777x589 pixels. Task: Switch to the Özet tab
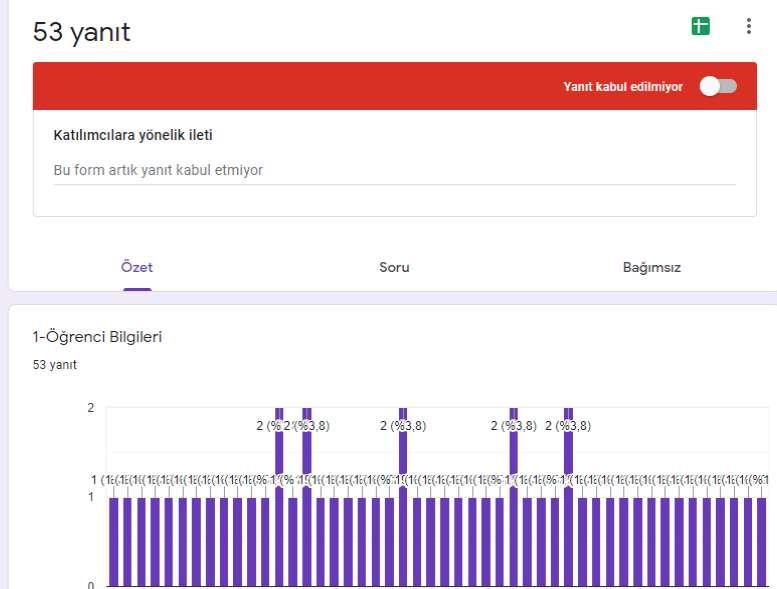(x=137, y=268)
